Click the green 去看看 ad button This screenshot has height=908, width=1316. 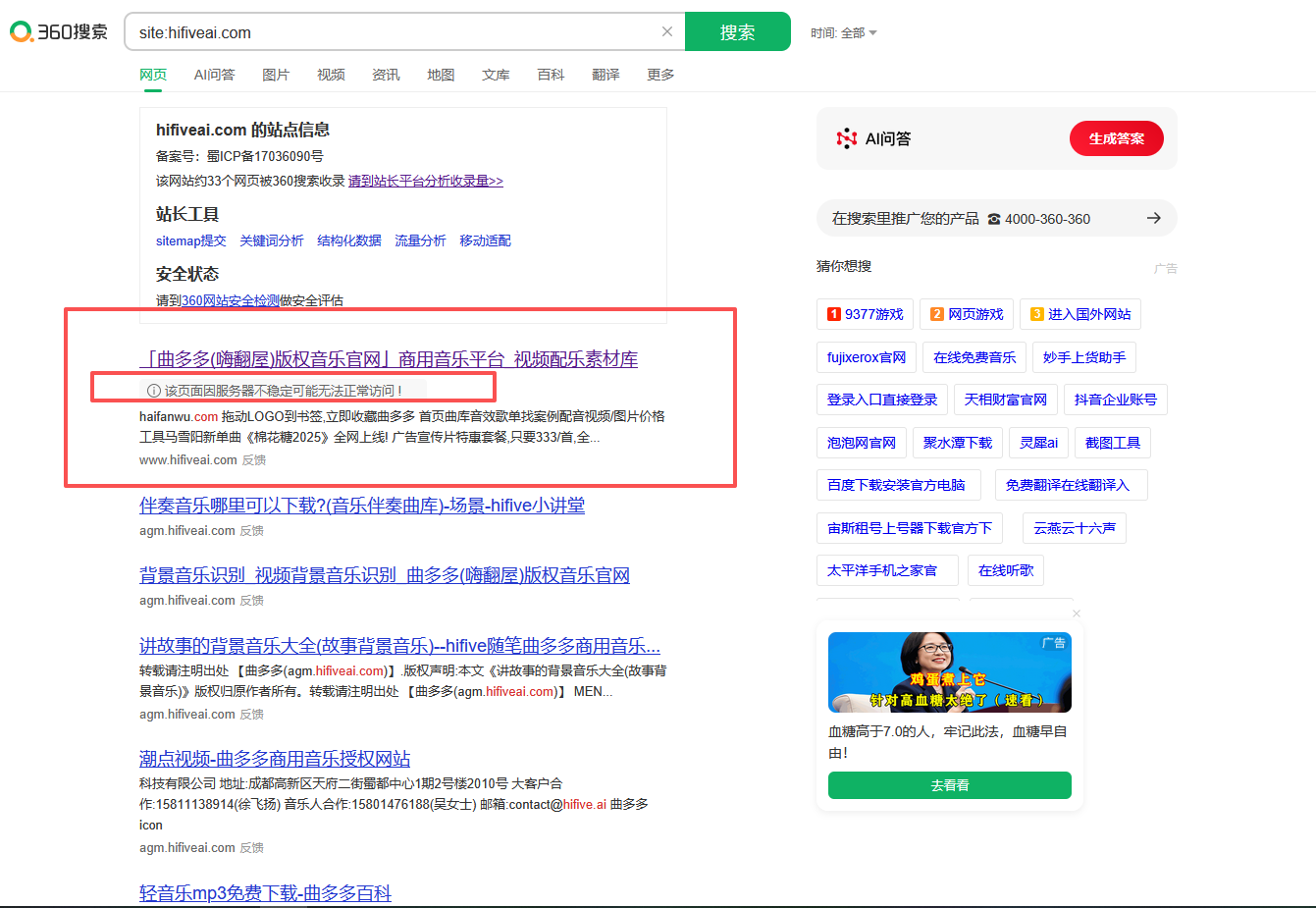(x=950, y=785)
